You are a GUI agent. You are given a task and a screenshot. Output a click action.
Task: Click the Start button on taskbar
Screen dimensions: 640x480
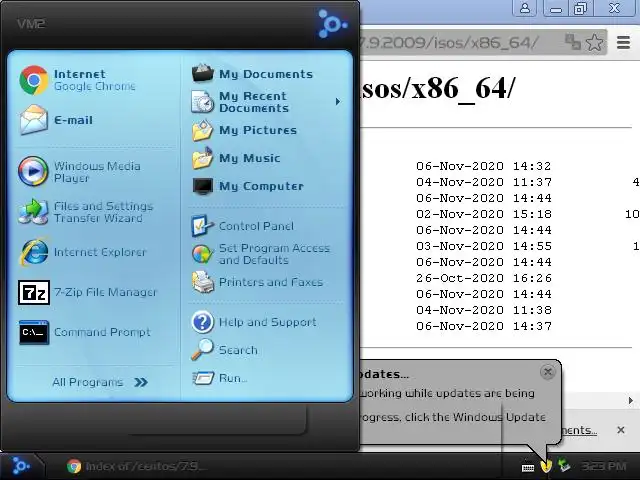[20, 466]
